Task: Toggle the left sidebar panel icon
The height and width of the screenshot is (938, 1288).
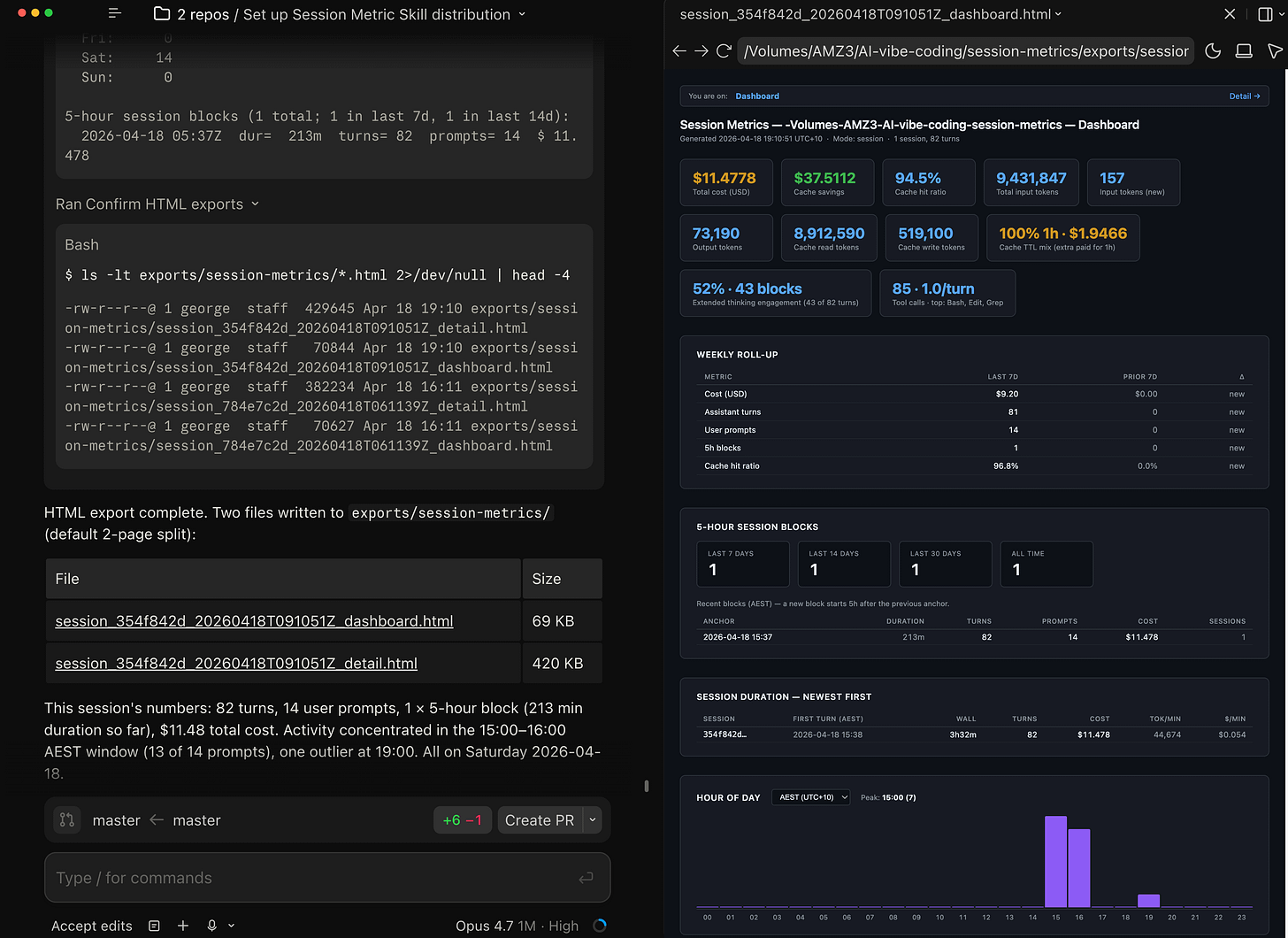Action: click(114, 14)
